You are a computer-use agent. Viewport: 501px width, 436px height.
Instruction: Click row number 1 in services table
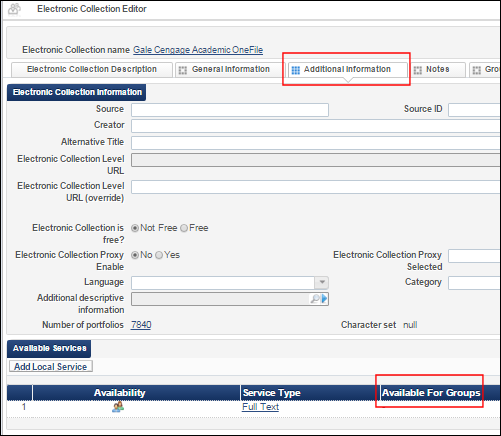click(x=24, y=407)
